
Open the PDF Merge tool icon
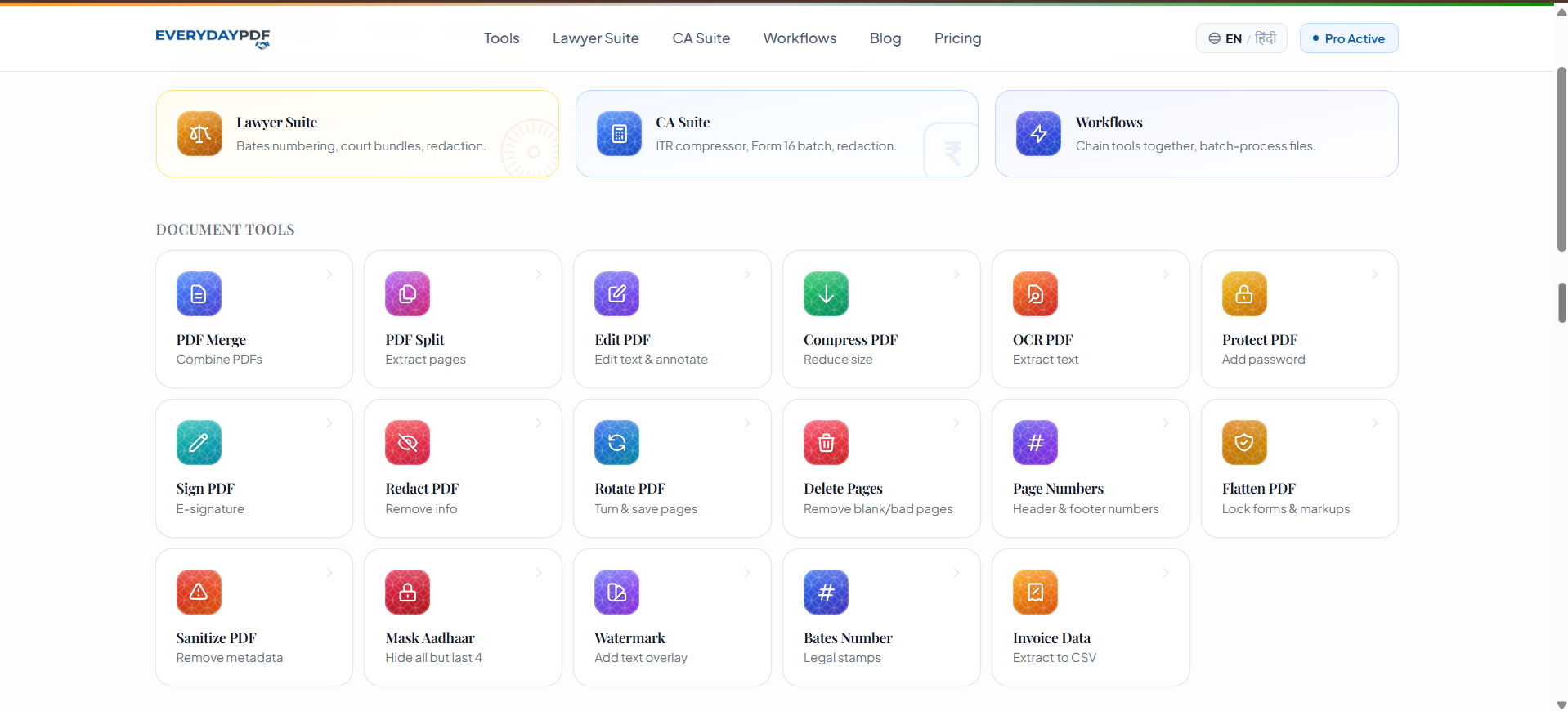(x=199, y=294)
